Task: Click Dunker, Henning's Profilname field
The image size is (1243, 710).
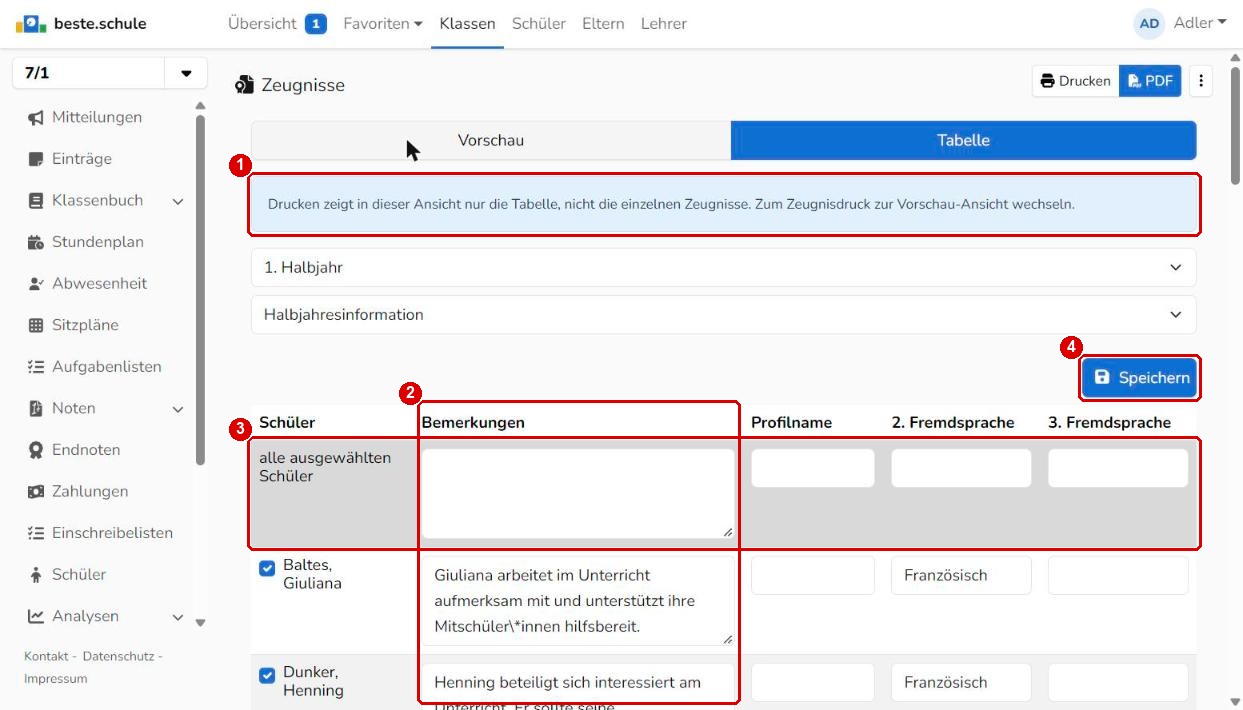Action: pos(813,683)
